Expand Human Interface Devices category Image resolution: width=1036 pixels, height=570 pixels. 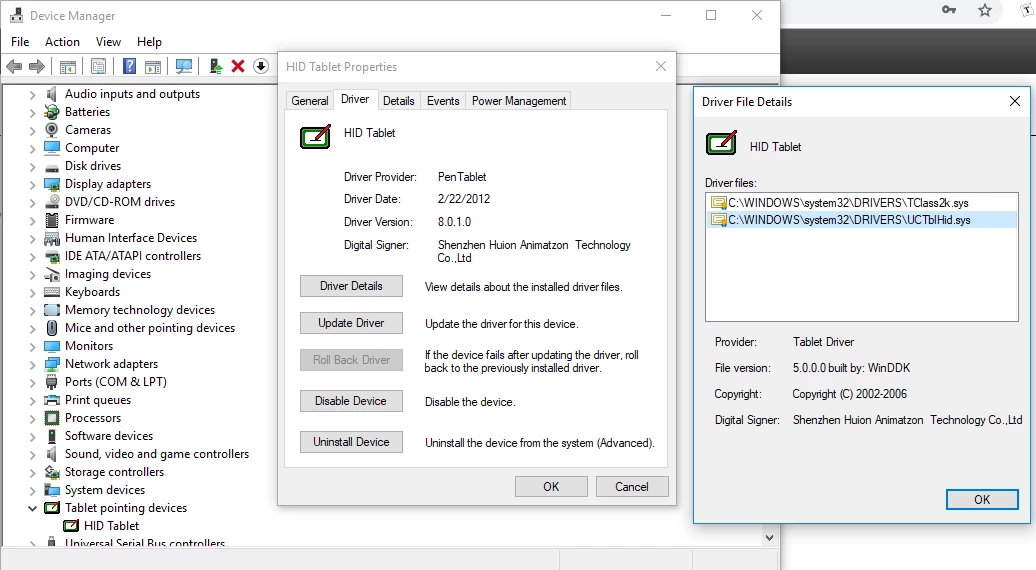click(32, 238)
